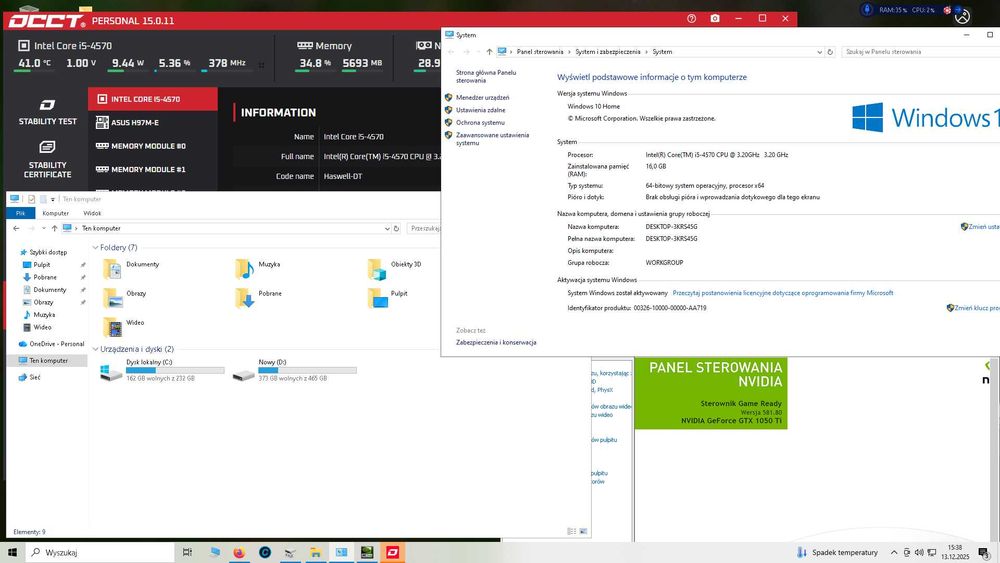Select Dysk lokalny (C:) drive
The height and width of the screenshot is (563, 1000).
(x=162, y=370)
